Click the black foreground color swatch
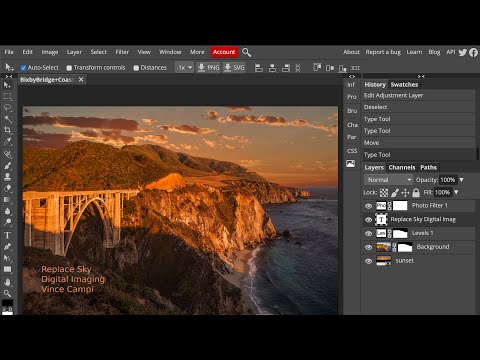Viewport: 480px width, 360px height. pyautogui.click(x=6, y=303)
